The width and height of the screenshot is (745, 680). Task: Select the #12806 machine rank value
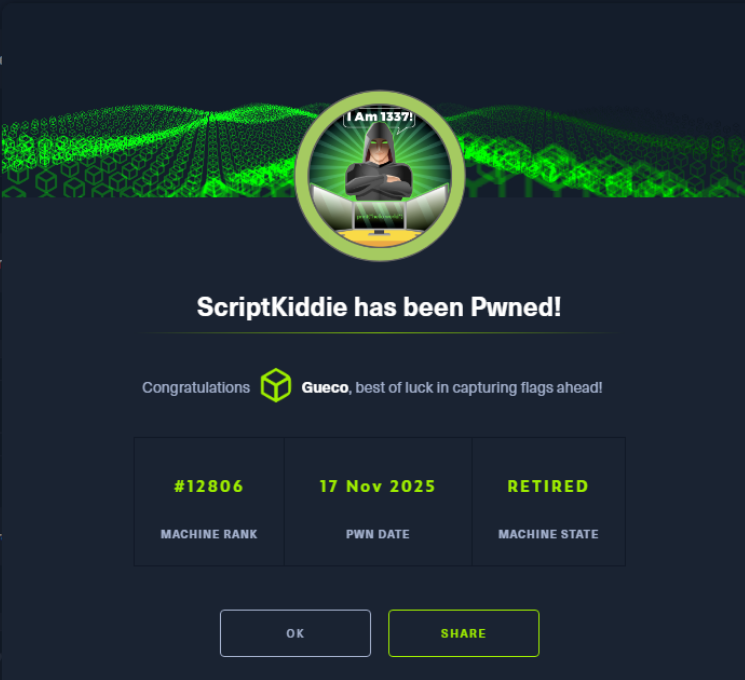pos(209,486)
